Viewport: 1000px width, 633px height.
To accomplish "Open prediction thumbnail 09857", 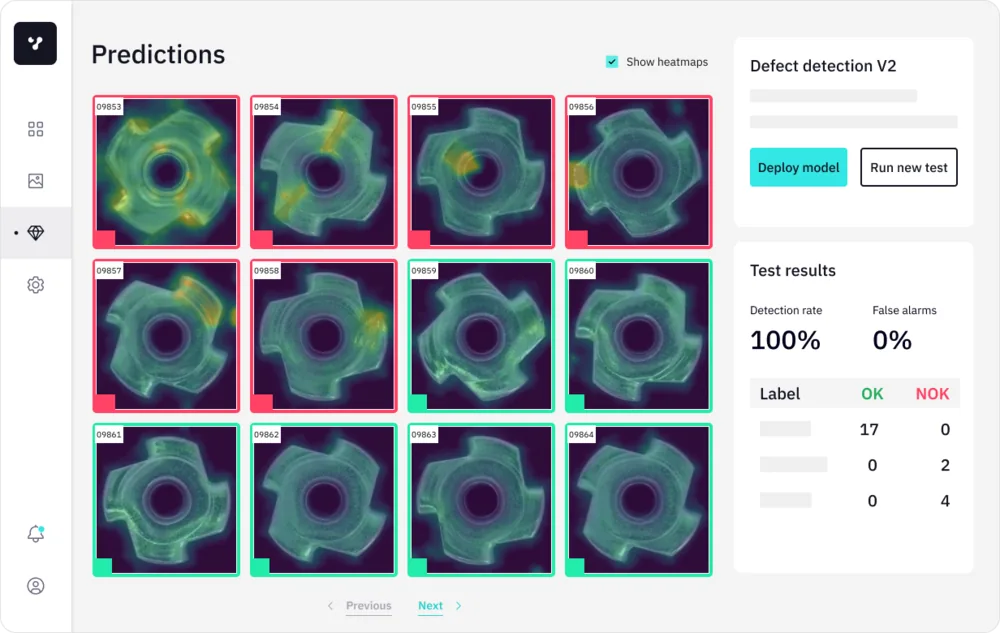I will tap(166, 336).
